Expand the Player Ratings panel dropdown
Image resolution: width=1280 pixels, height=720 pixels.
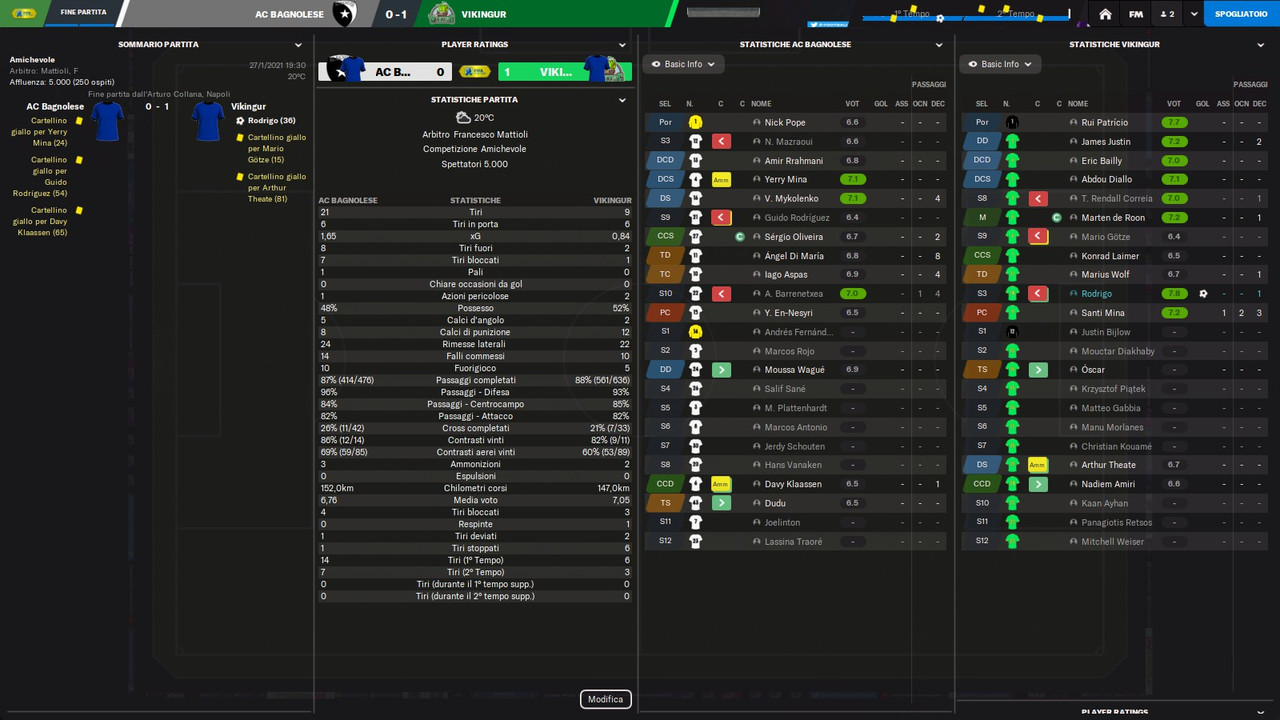tap(622, 45)
